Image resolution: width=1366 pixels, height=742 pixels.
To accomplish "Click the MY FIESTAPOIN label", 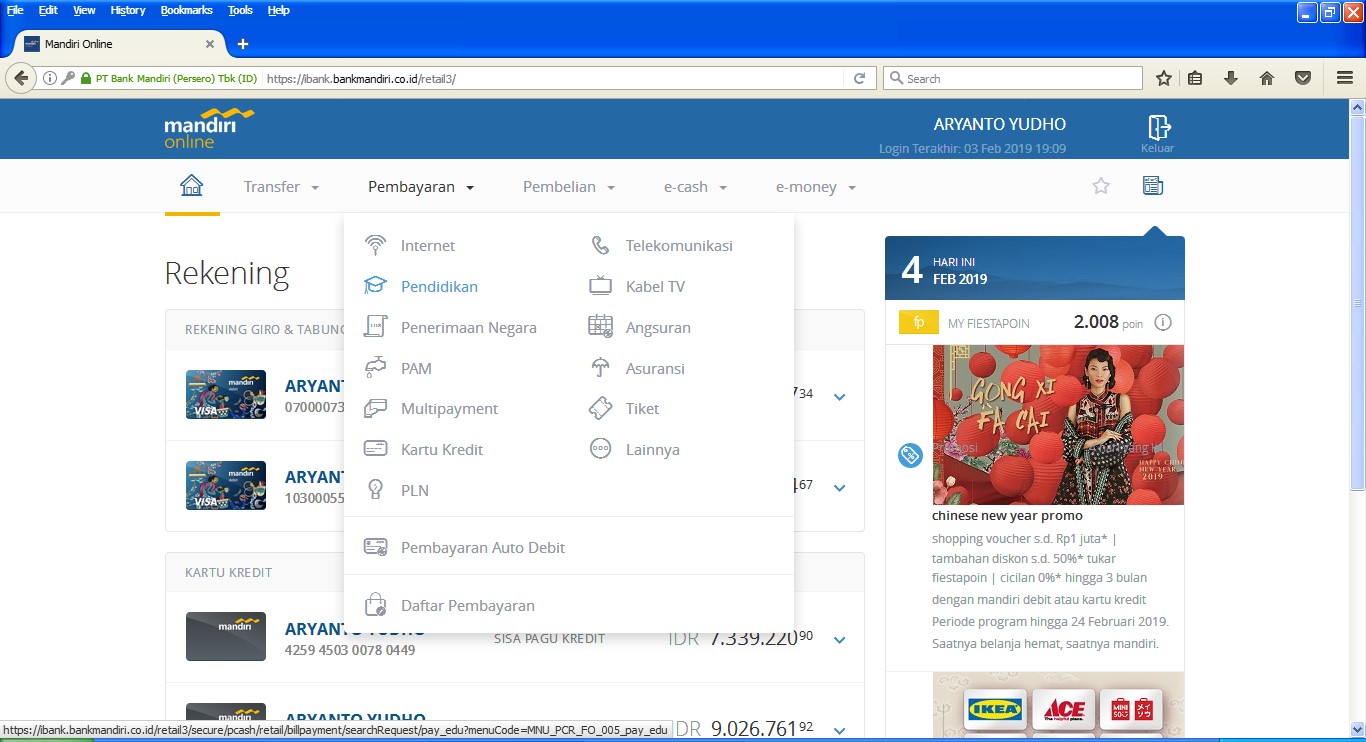I will 989,323.
